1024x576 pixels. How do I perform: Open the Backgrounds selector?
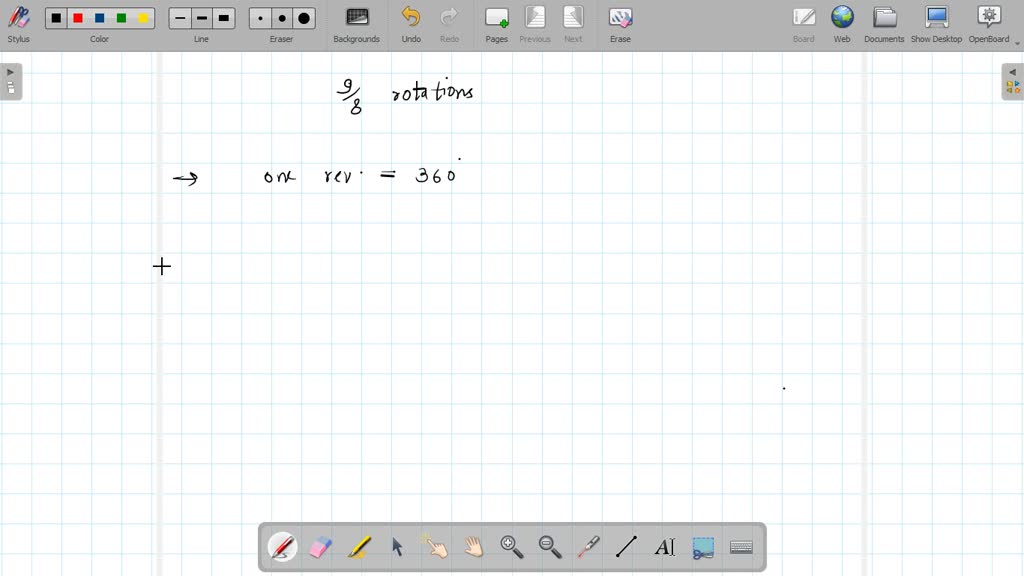356,22
